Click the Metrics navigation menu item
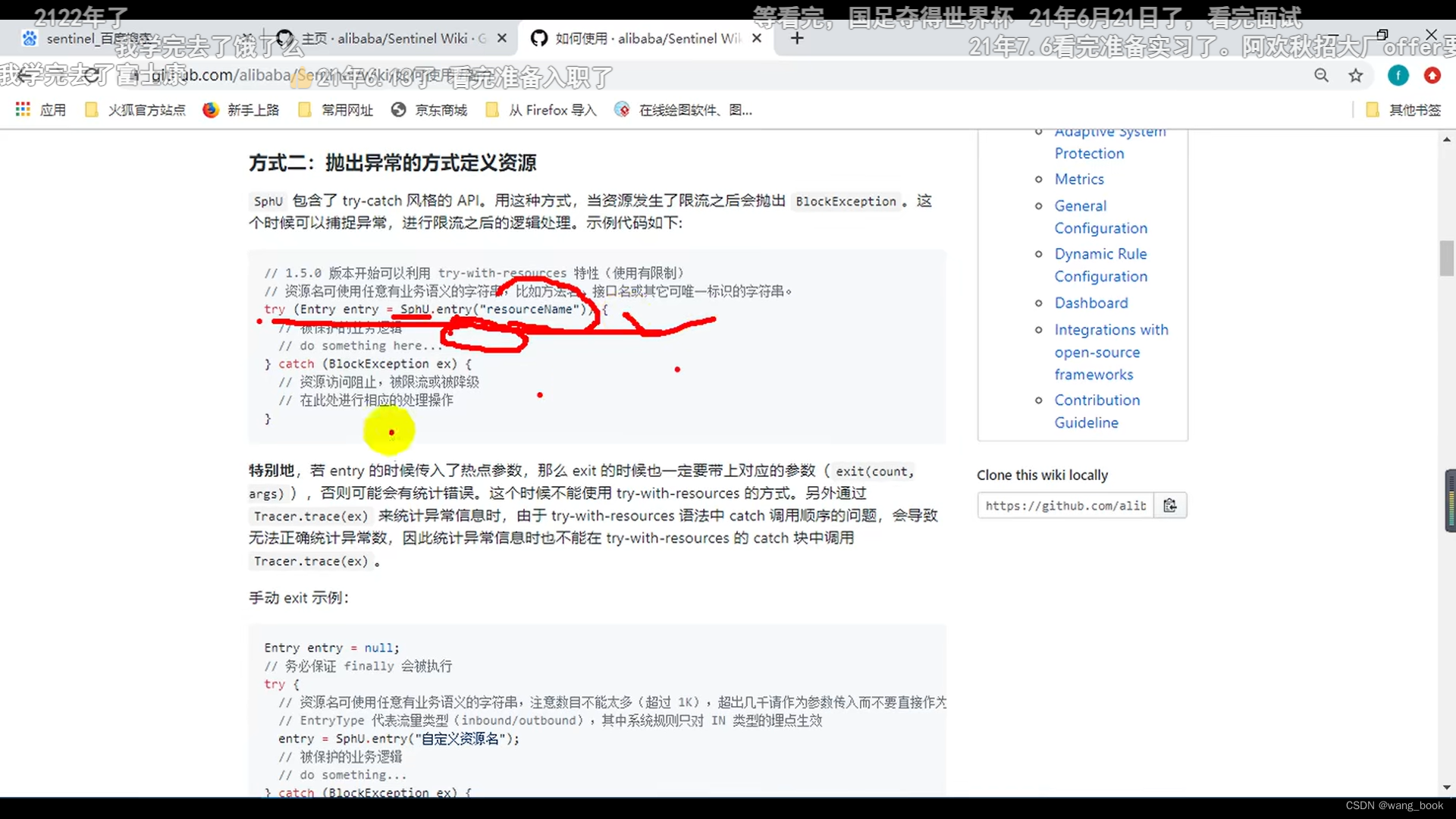This screenshot has width=1456, height=819. (1079, 178)
